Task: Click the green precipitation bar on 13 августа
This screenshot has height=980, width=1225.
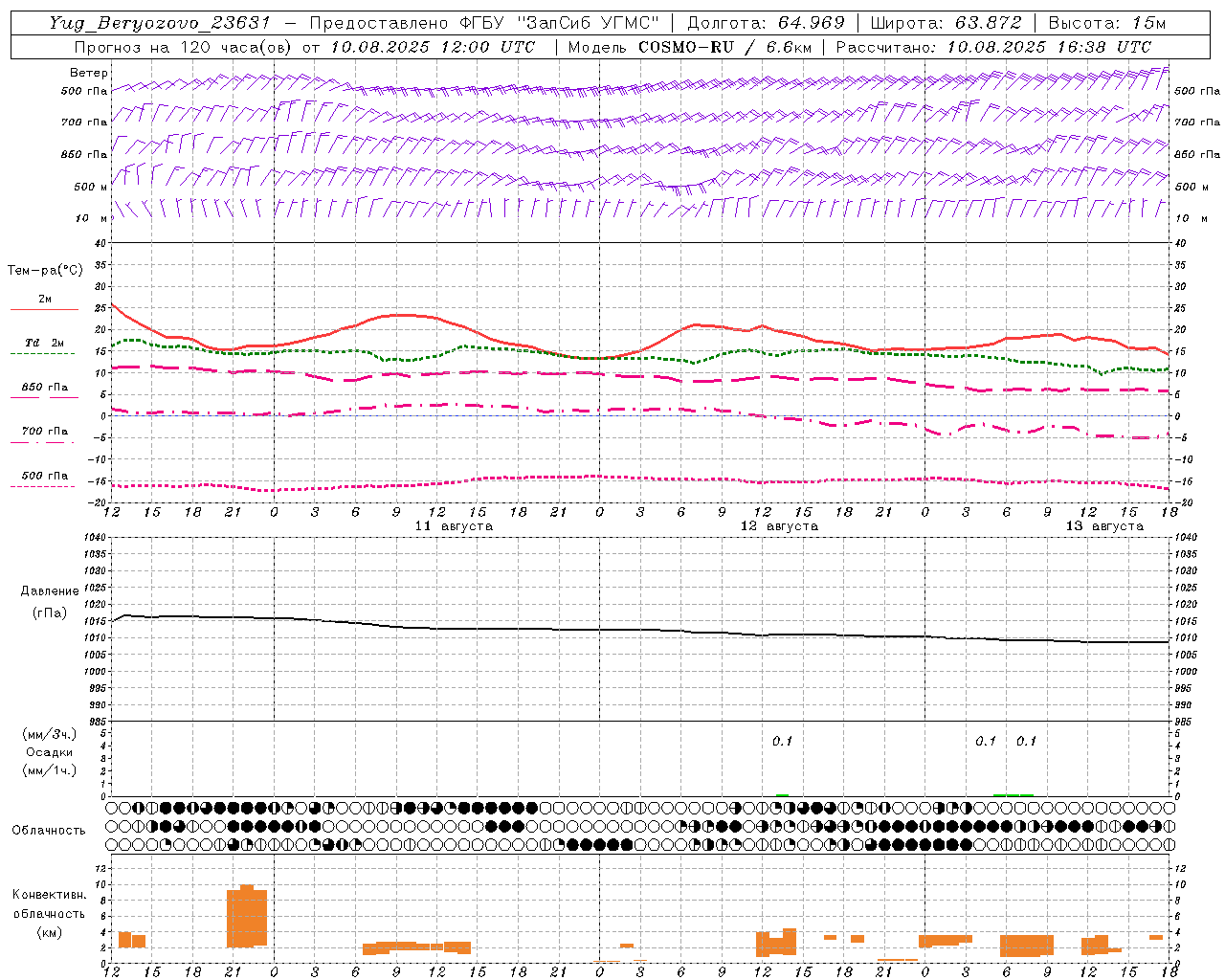Action: 1013,794
